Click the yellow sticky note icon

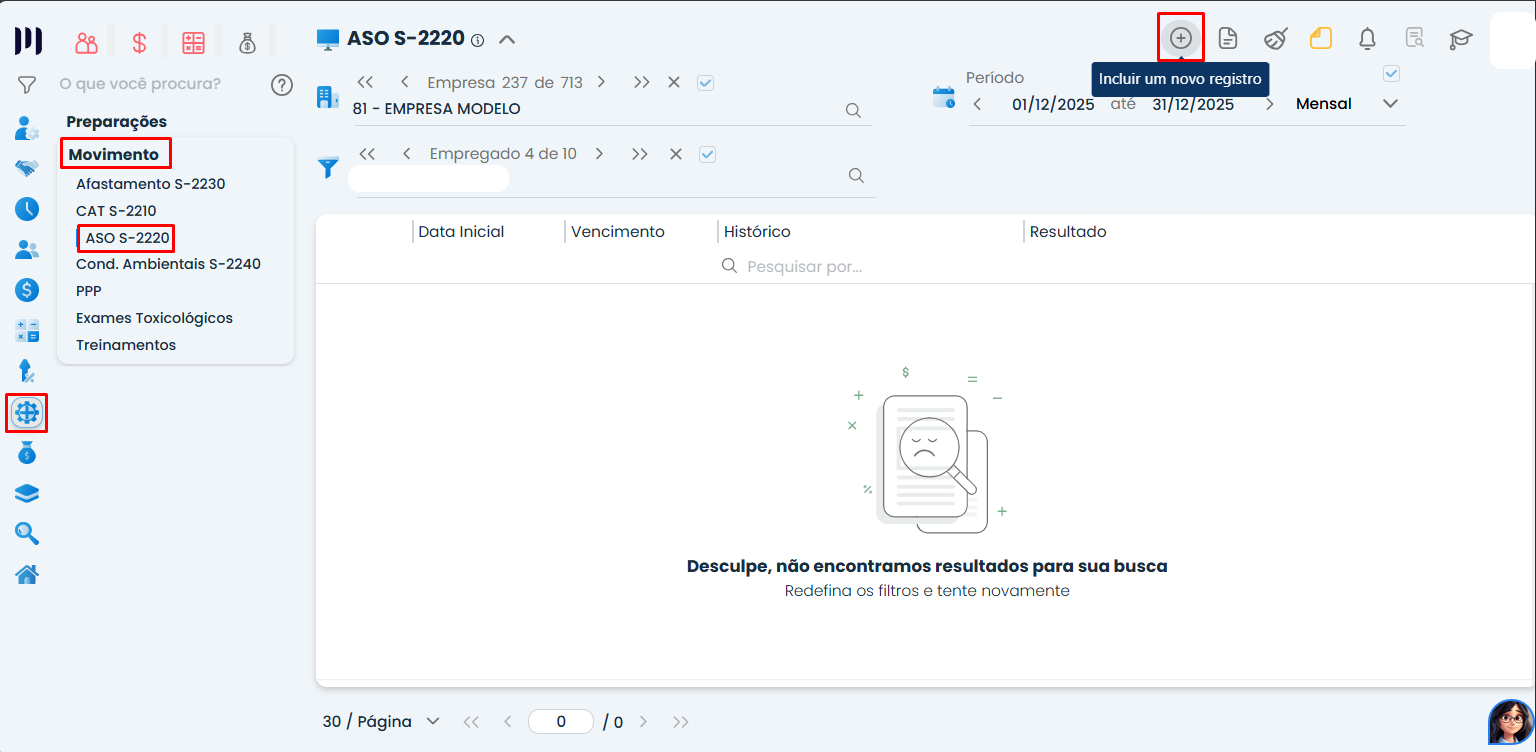[x=1321, y=39]
